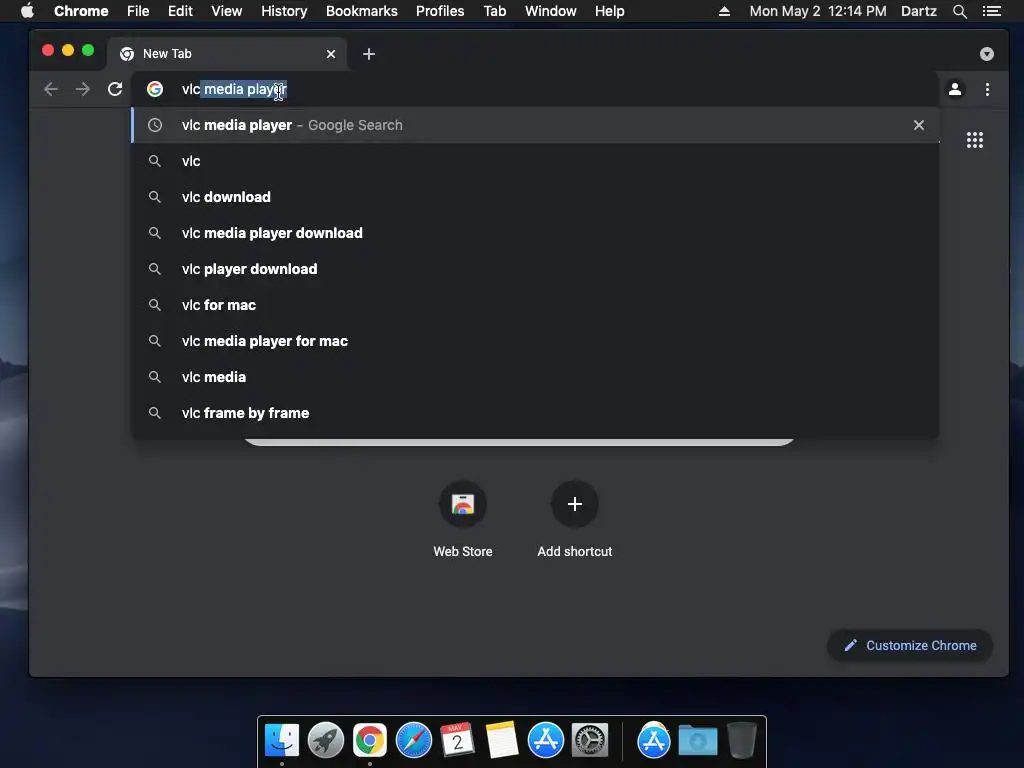Open Notes from the Dock
This screenshot has height=768, width=1024.
502,741
